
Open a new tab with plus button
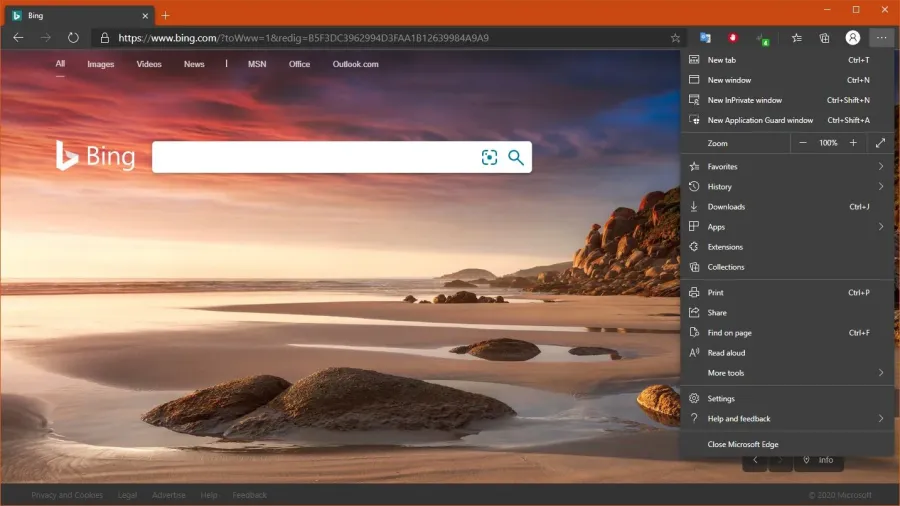pos(165,15)
